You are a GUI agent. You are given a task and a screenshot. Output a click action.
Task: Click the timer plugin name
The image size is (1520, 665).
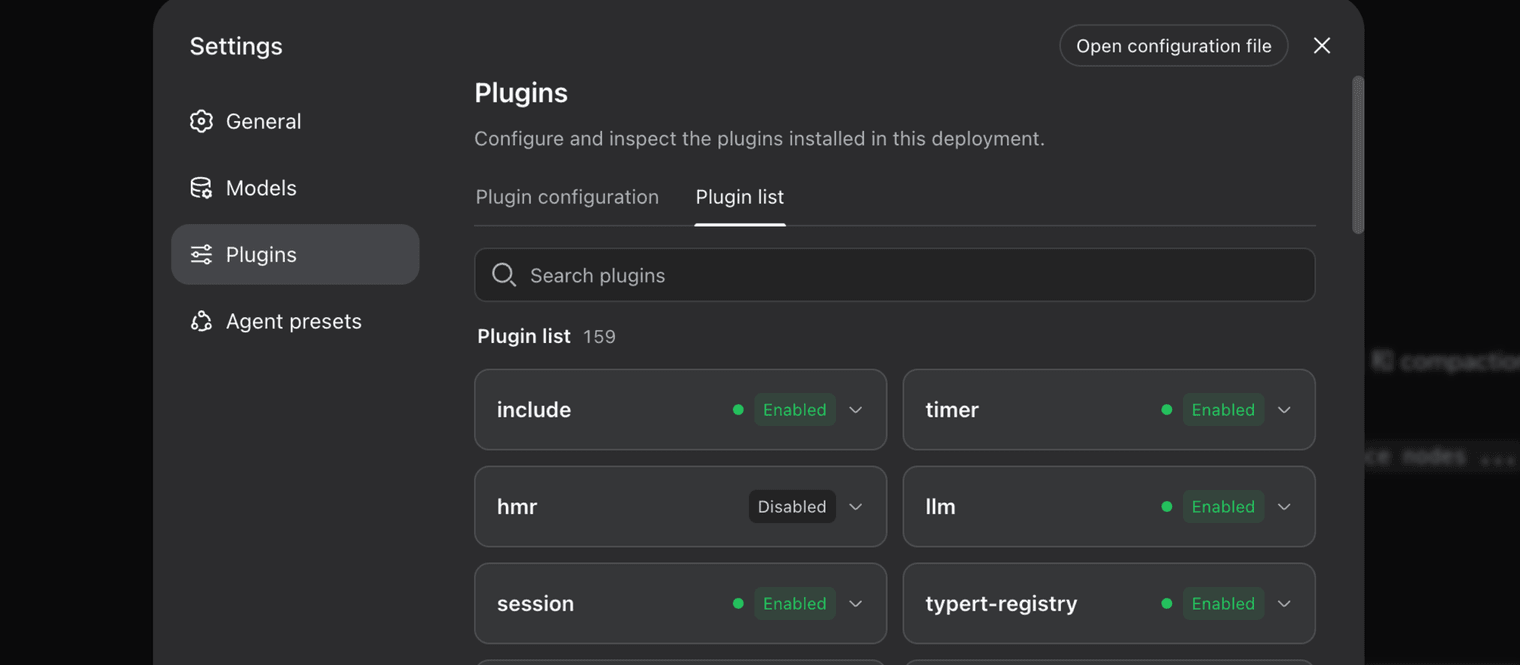click(x=952, y=410)
